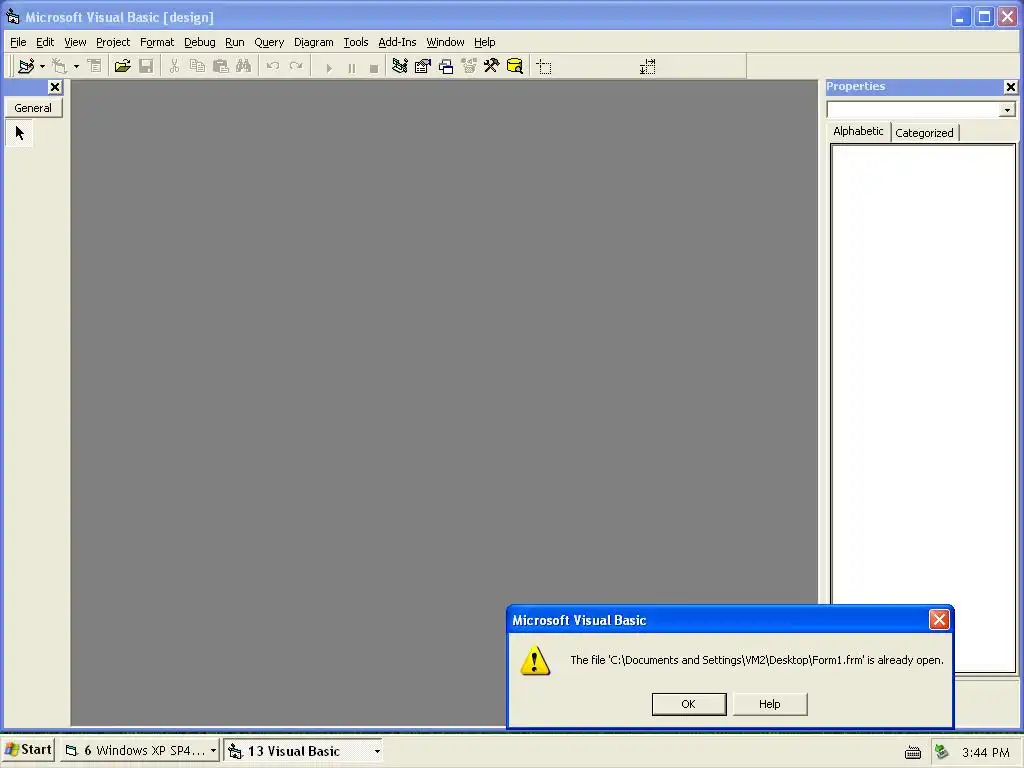The image size is (1024, 768).
Task: Open the Debug menu
Action: pyautogui.click(x=200, y=42)
